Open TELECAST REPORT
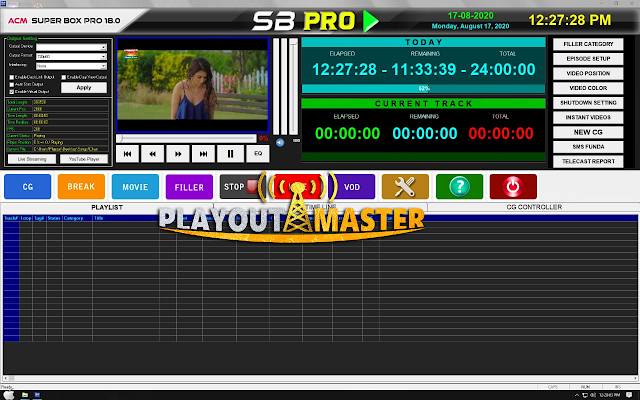Screen dimensions: 640x400 tap(588, 162)
